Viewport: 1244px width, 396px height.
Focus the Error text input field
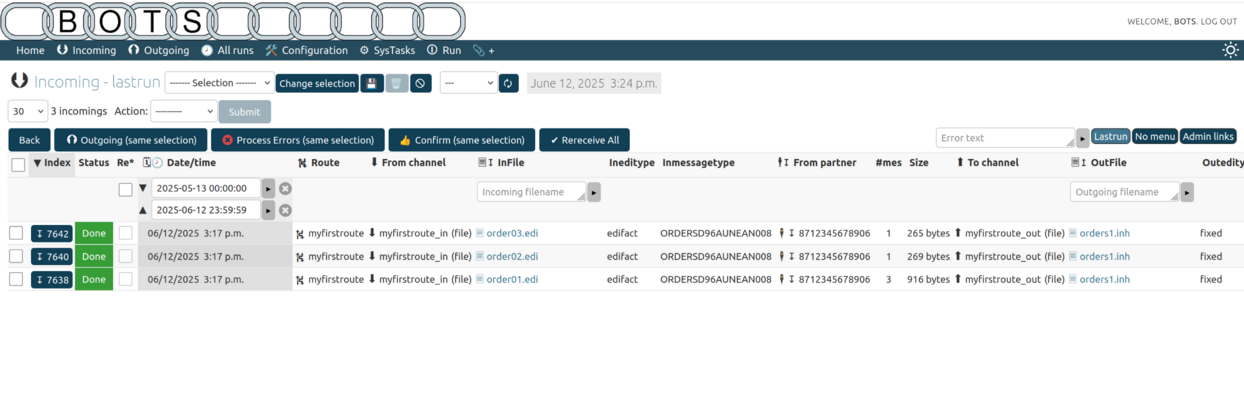point(1006,138)
